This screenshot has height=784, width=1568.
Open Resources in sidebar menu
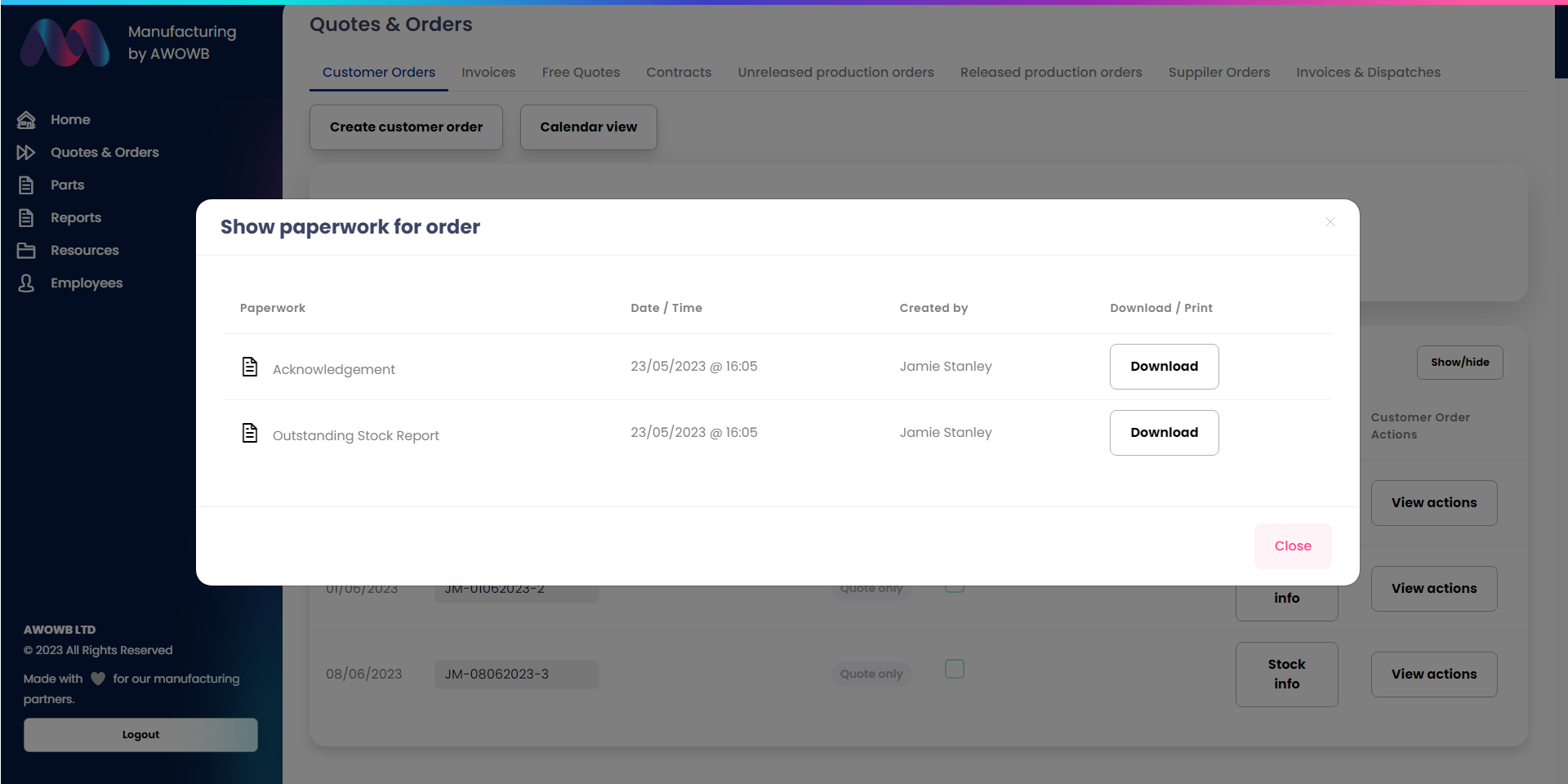(x=85, y=251)
